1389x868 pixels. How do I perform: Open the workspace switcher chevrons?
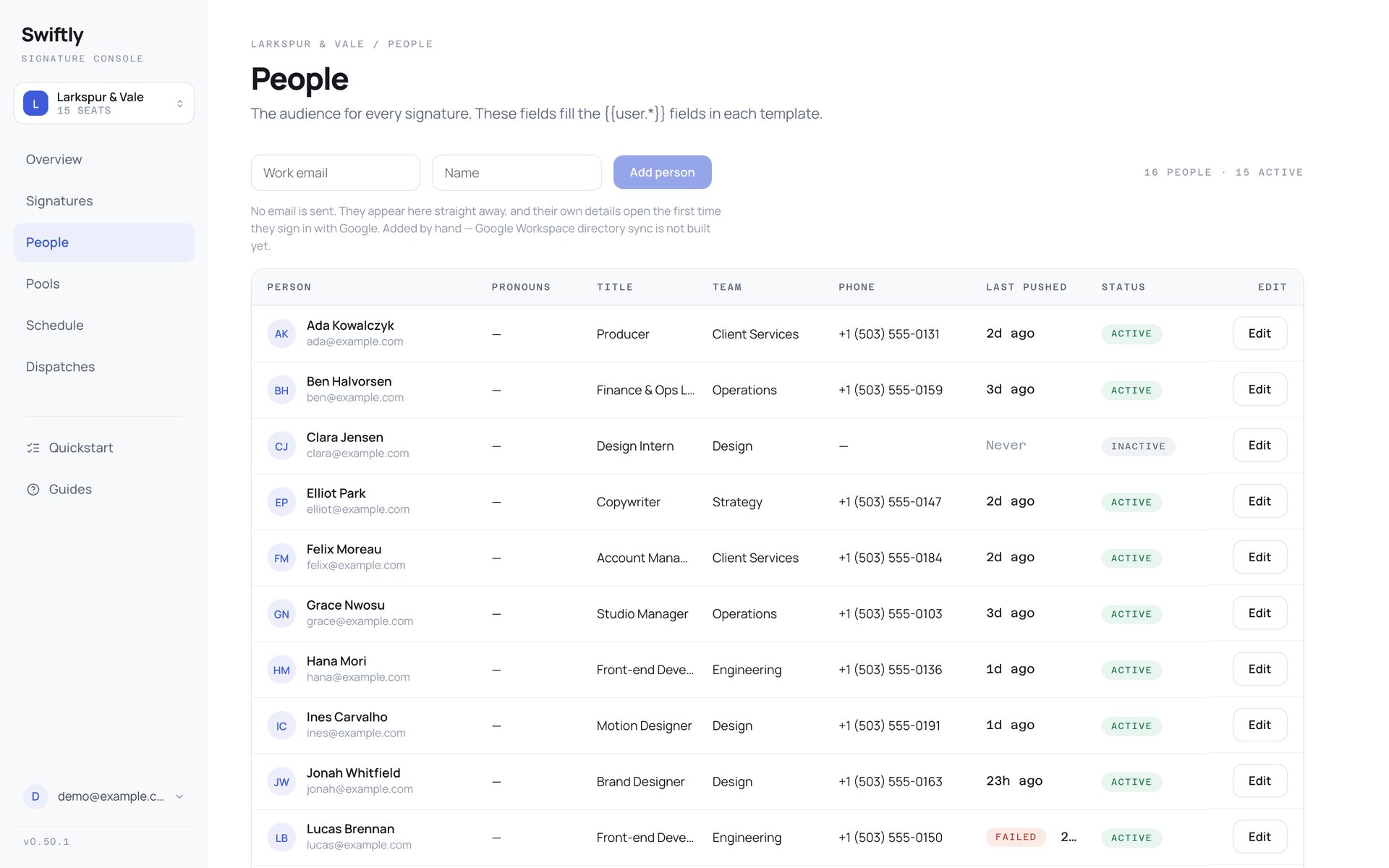point(179,103)
